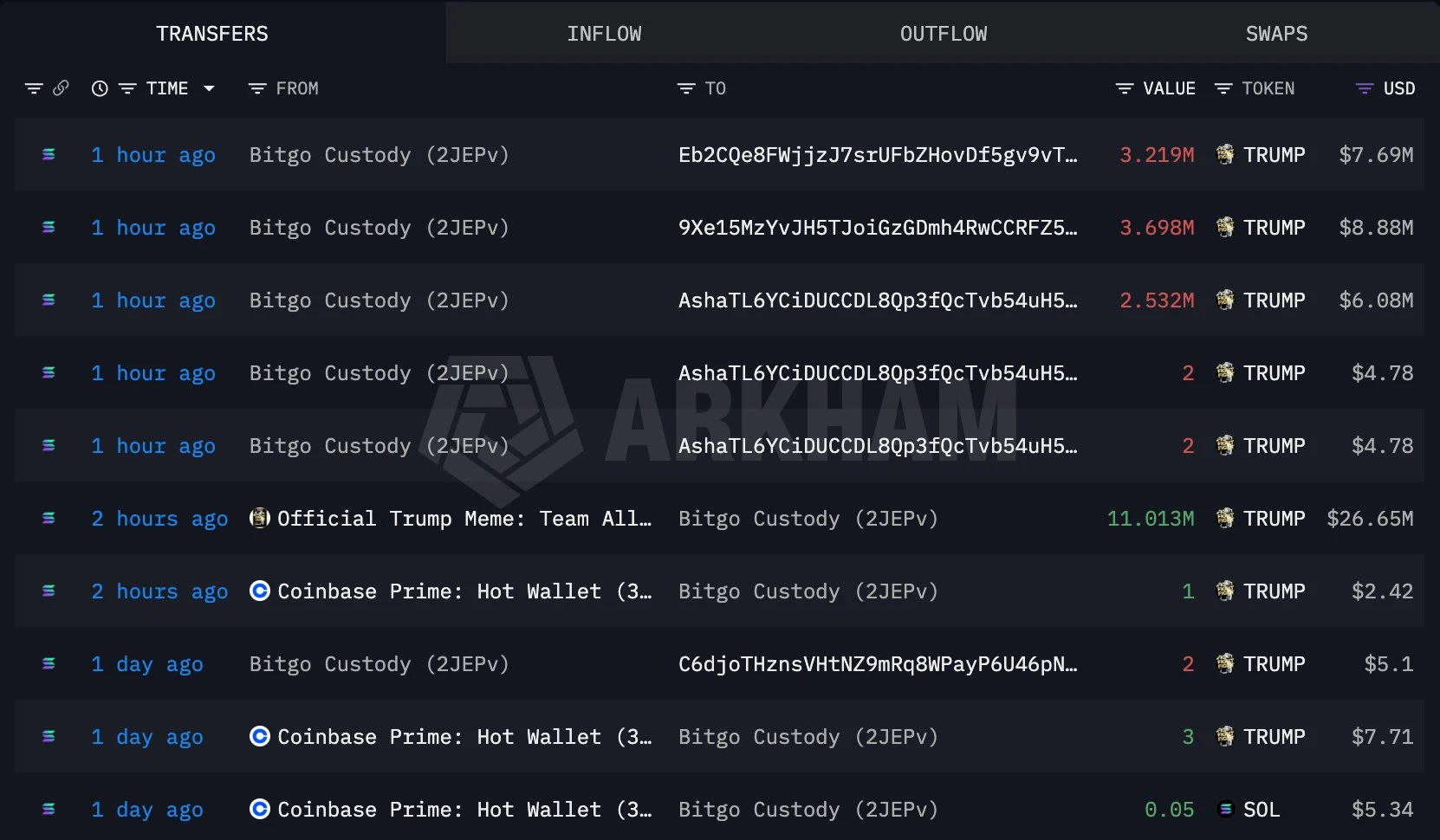
Task: Click the TRUMP token icon in the $5.1 row
Action: pos(1225,663)
